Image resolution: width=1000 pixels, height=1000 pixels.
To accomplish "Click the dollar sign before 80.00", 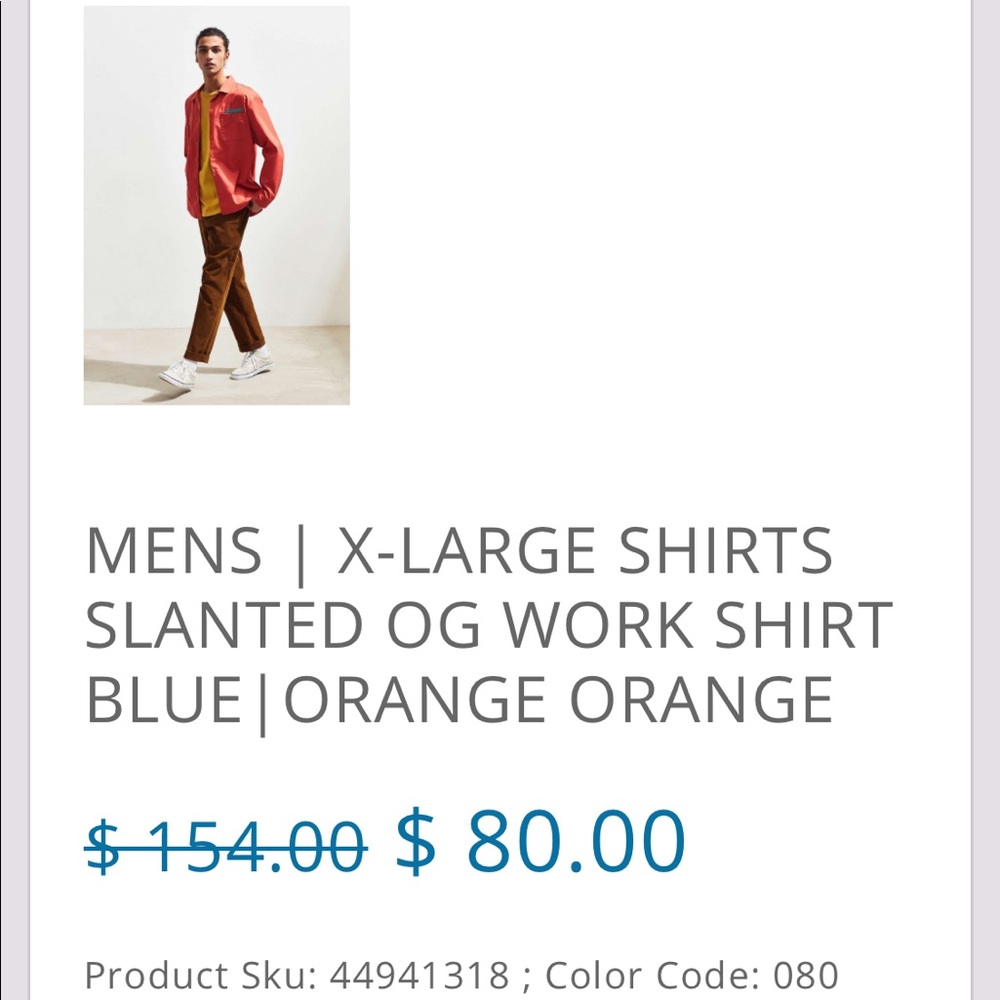I will 416,841.
